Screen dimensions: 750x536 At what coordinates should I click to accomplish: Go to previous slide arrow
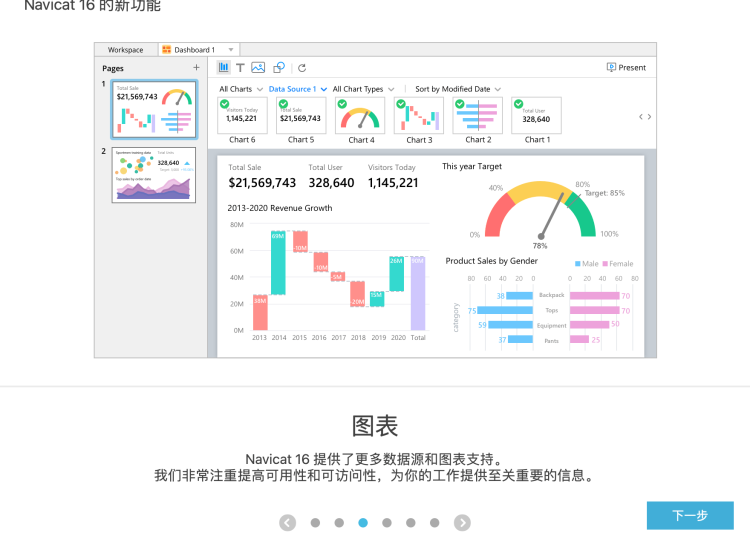[287, 523]
